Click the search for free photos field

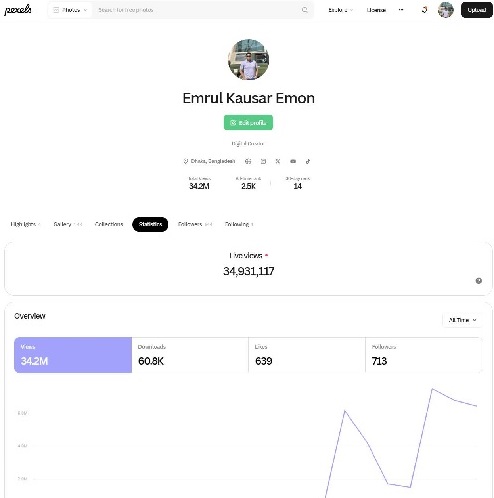198,10
